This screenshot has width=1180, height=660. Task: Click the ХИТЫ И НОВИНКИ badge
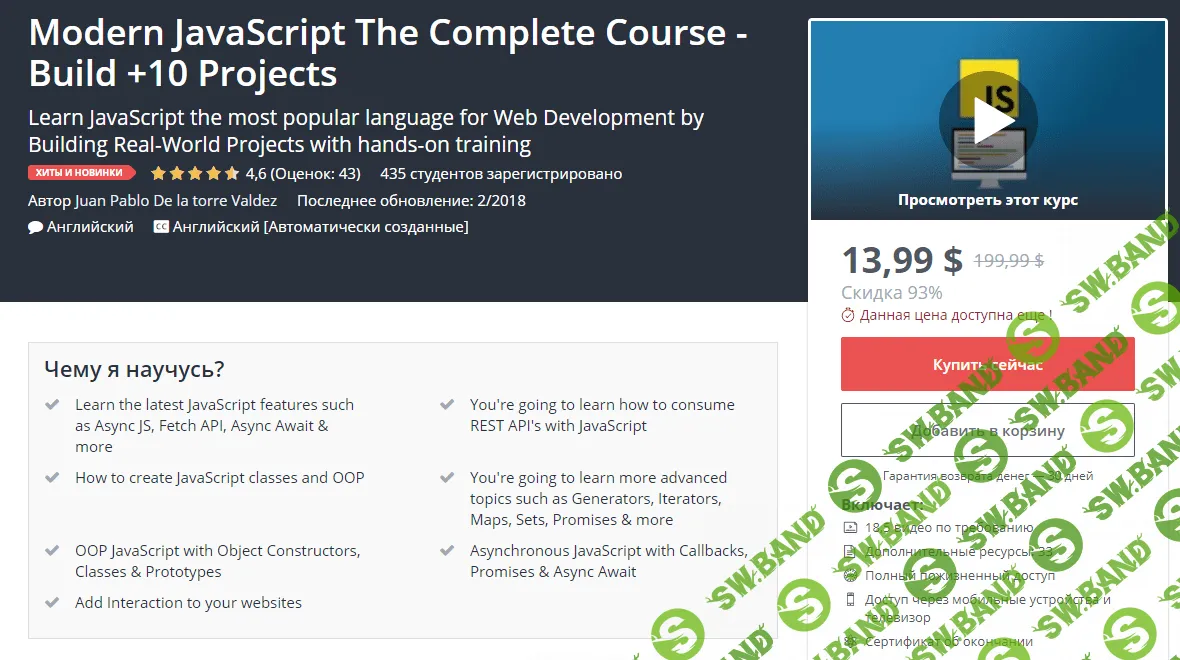pos(81,172)
